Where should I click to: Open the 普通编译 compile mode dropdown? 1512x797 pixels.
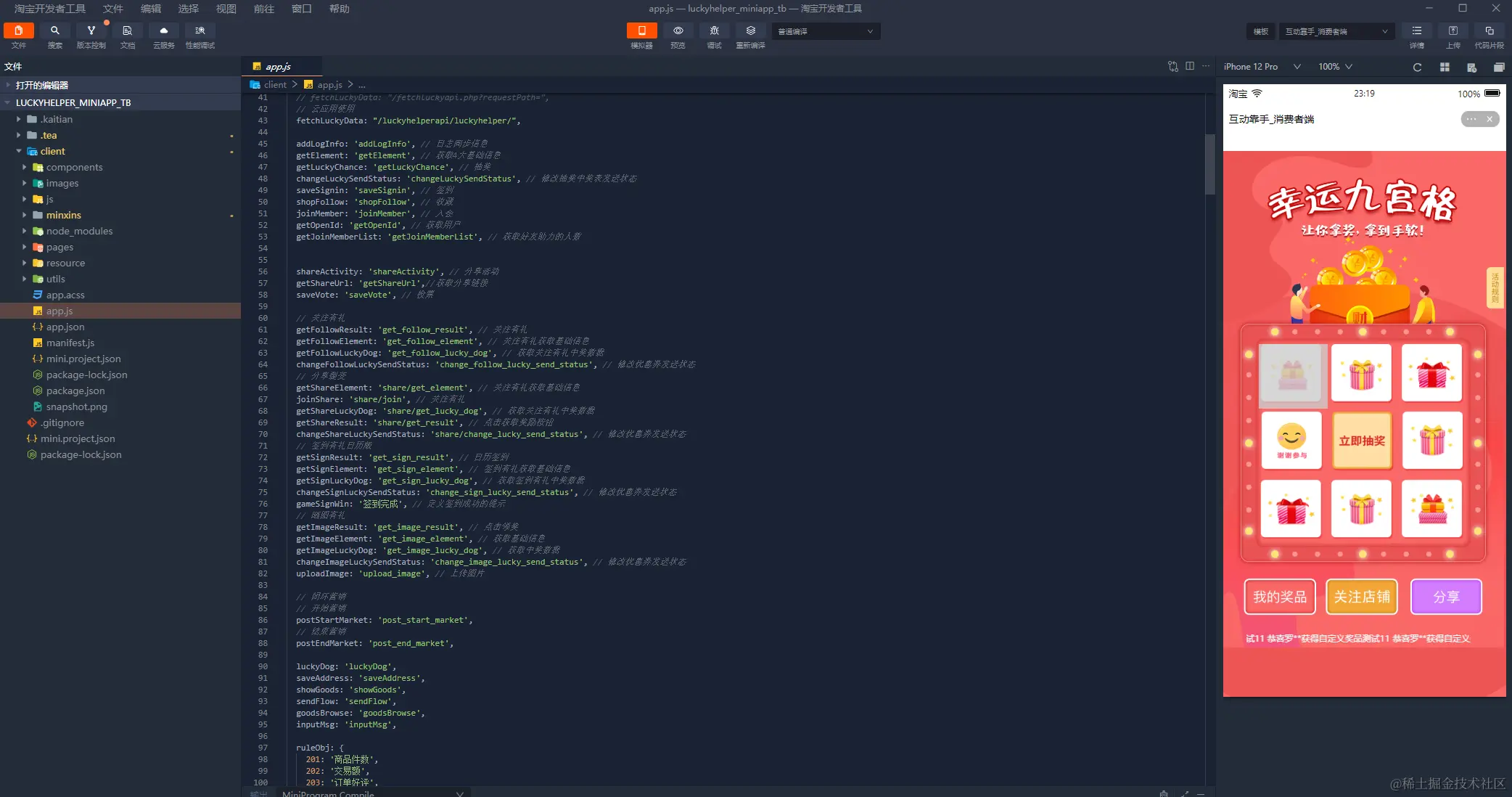825,31
